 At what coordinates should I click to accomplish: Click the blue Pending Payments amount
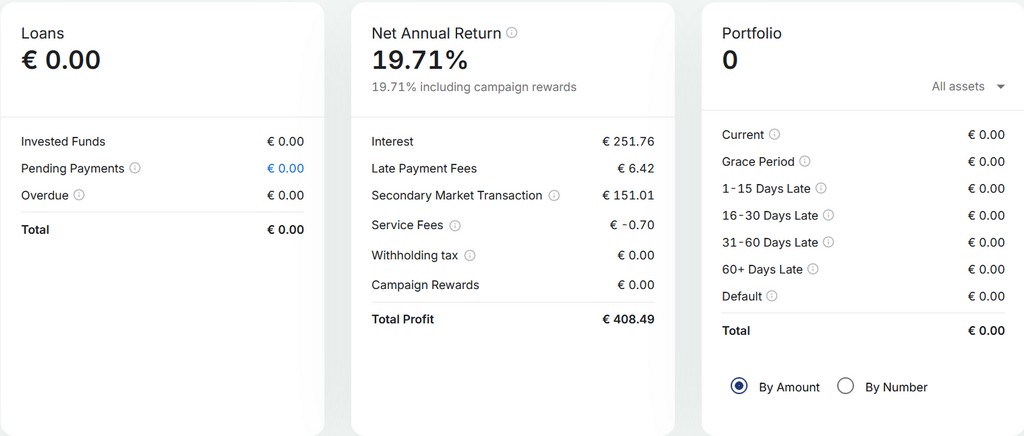285,168
